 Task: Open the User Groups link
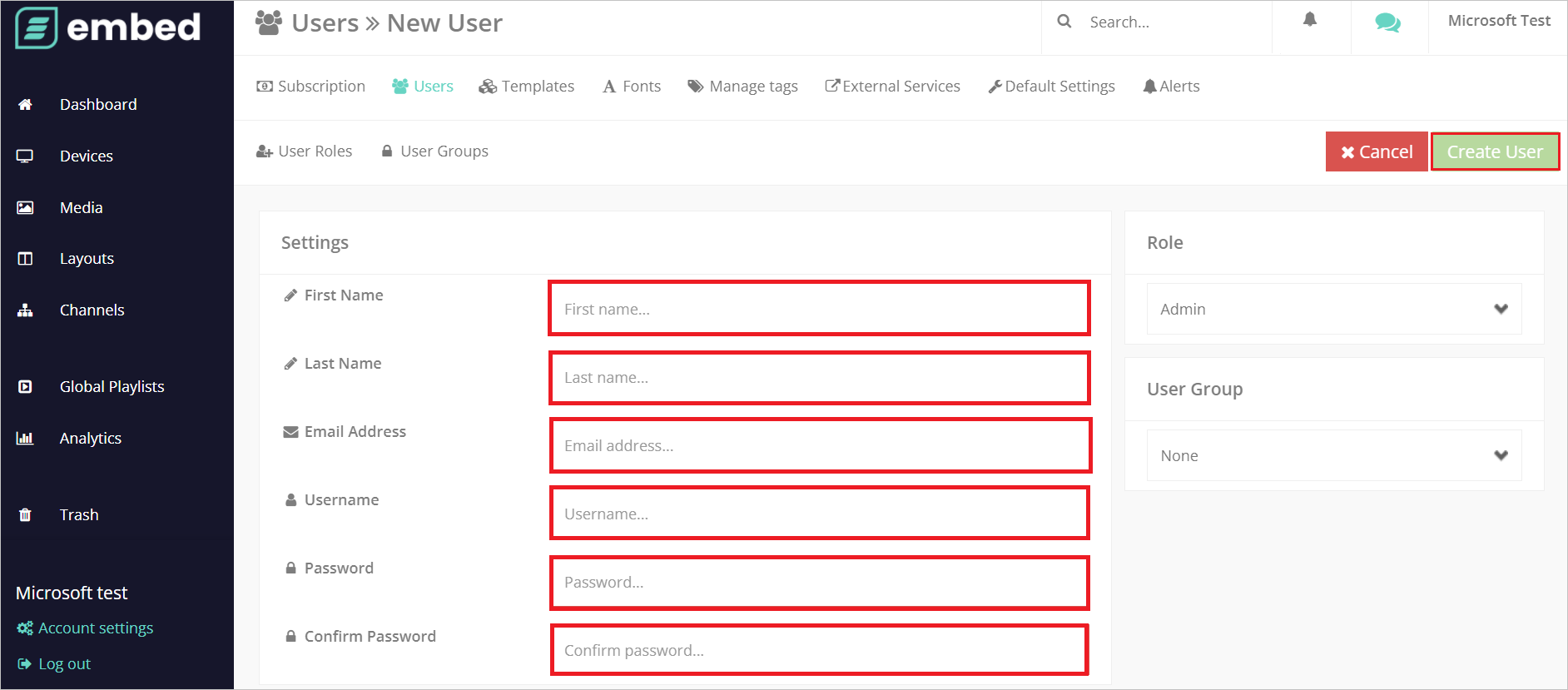click(434, 151)
